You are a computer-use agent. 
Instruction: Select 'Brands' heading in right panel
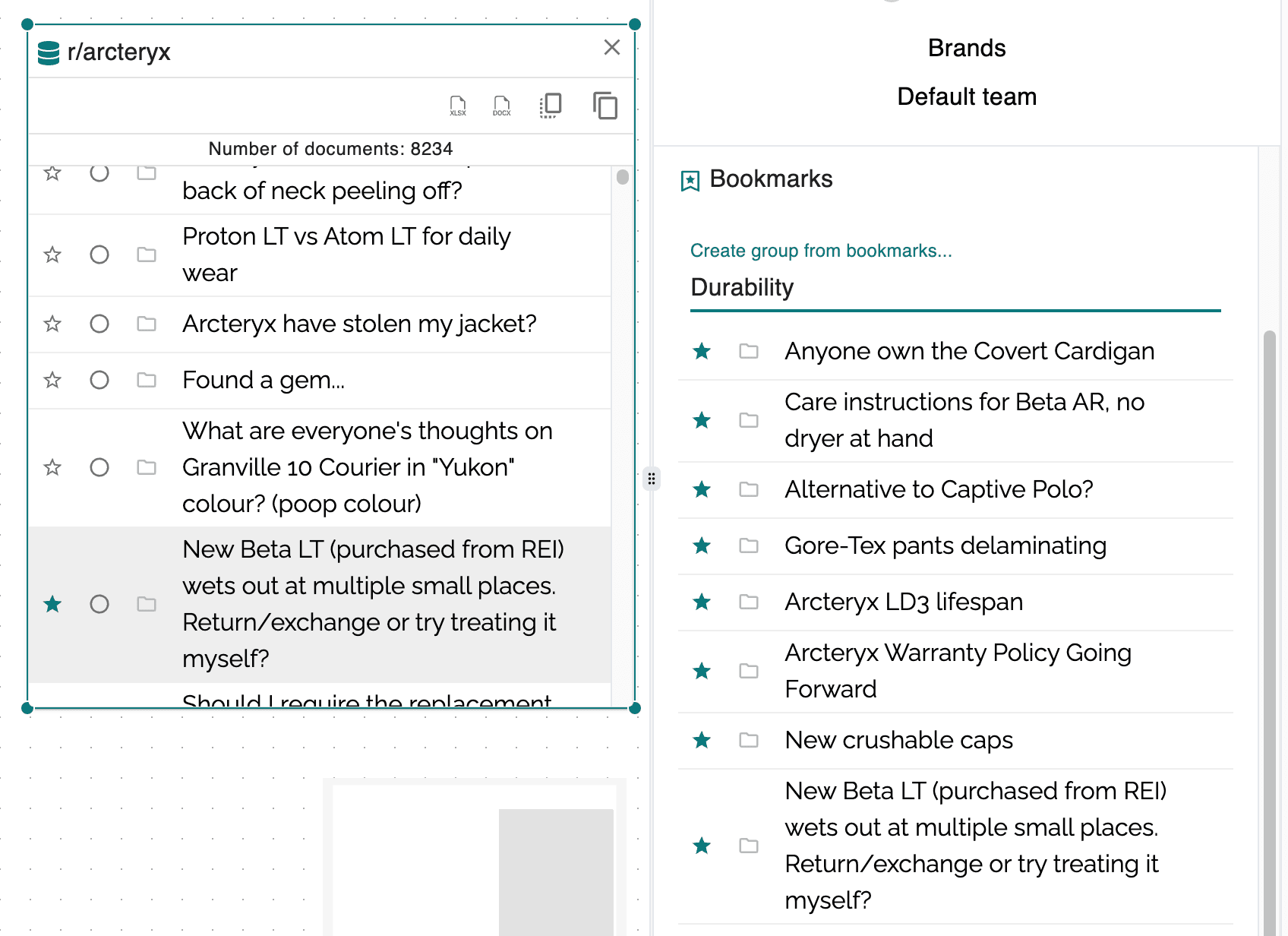(x=967, y=48)
